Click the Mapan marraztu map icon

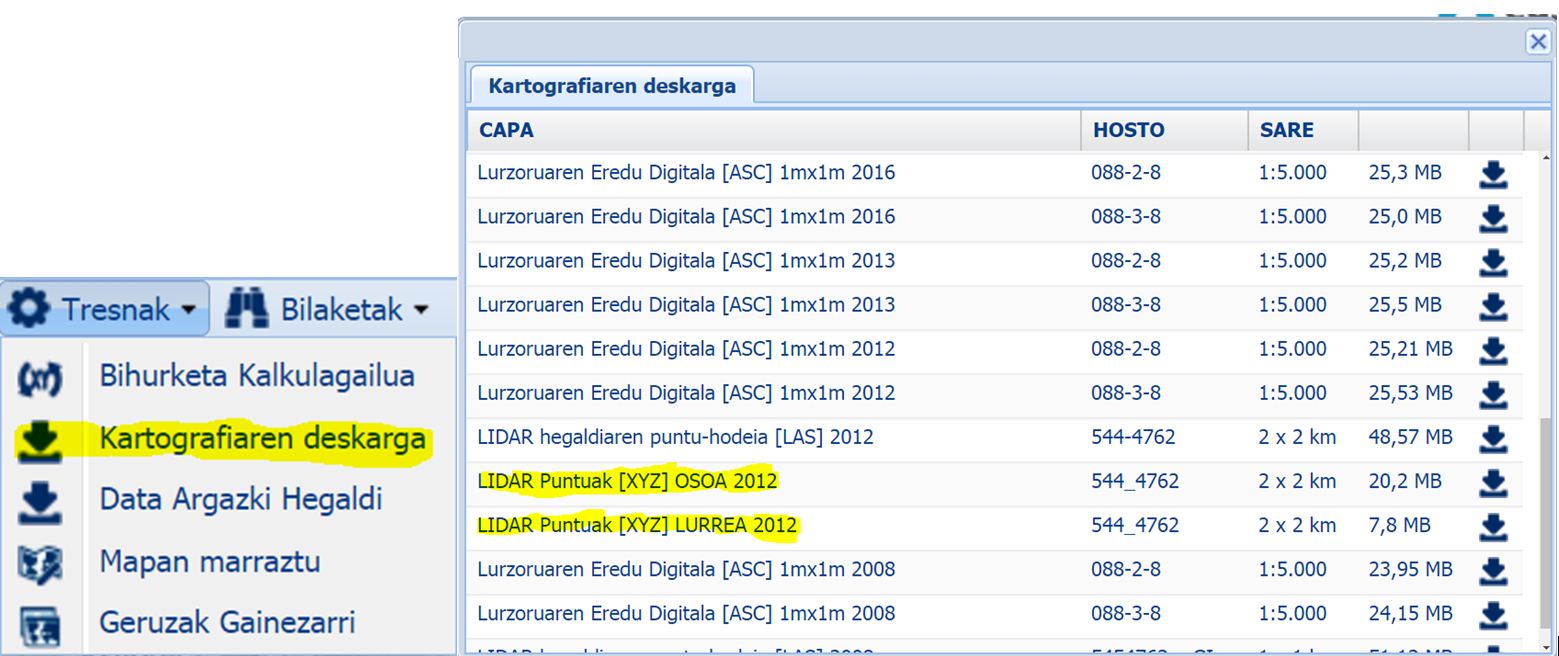click(x=40, y=563)
